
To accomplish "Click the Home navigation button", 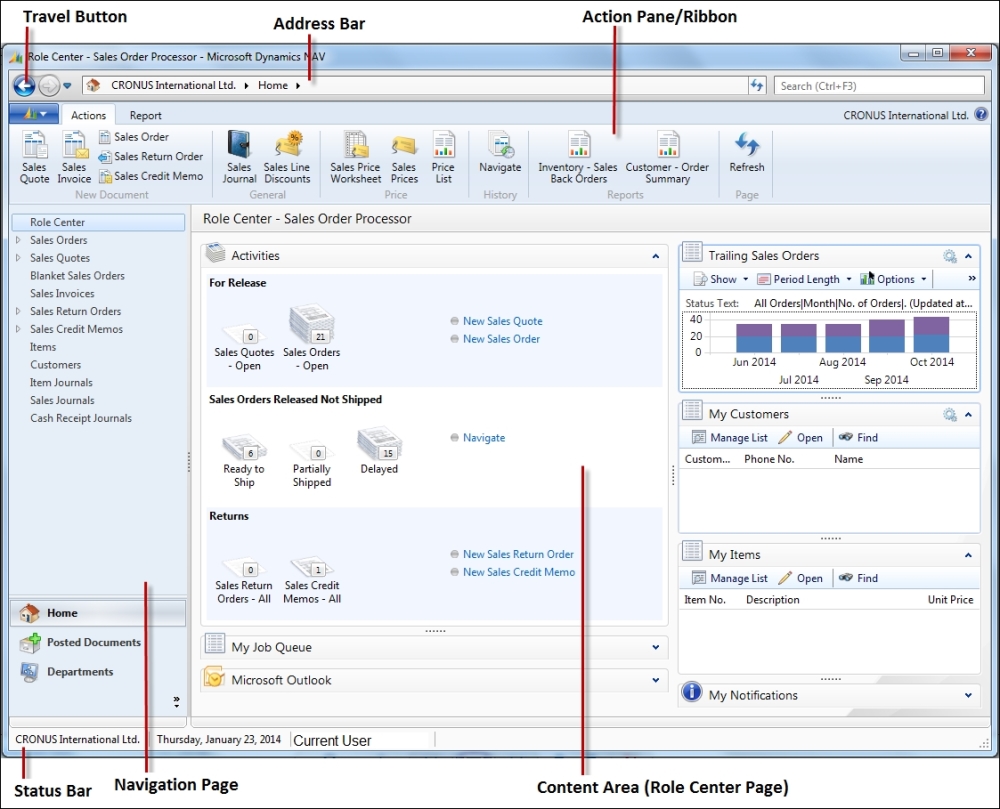I will coord(98,613).
